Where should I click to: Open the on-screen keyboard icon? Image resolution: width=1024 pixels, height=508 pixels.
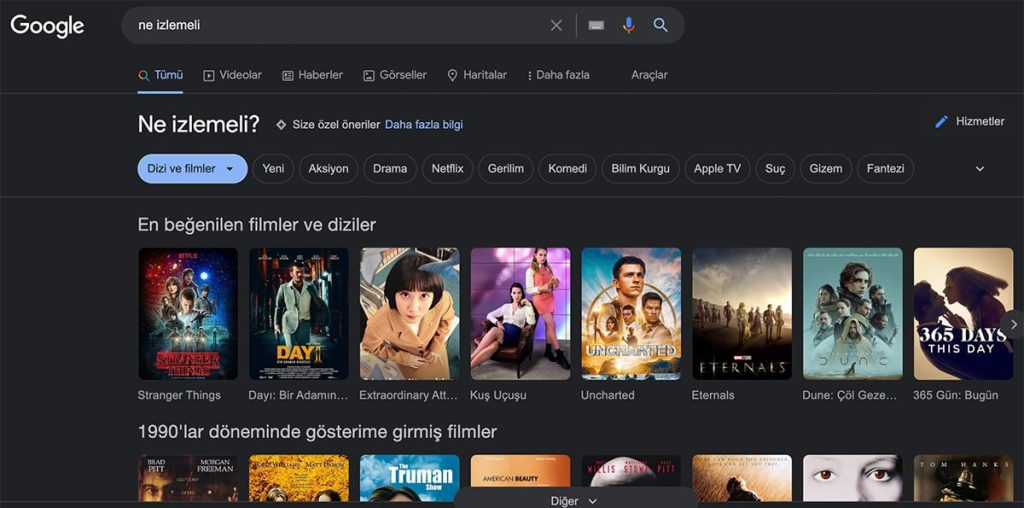(x=596, y=25)
